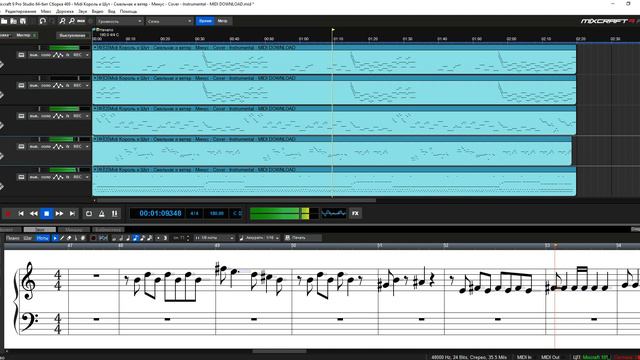640x360 pixels.
Task: Click the 180.00 tempo field
Action: 216,213
